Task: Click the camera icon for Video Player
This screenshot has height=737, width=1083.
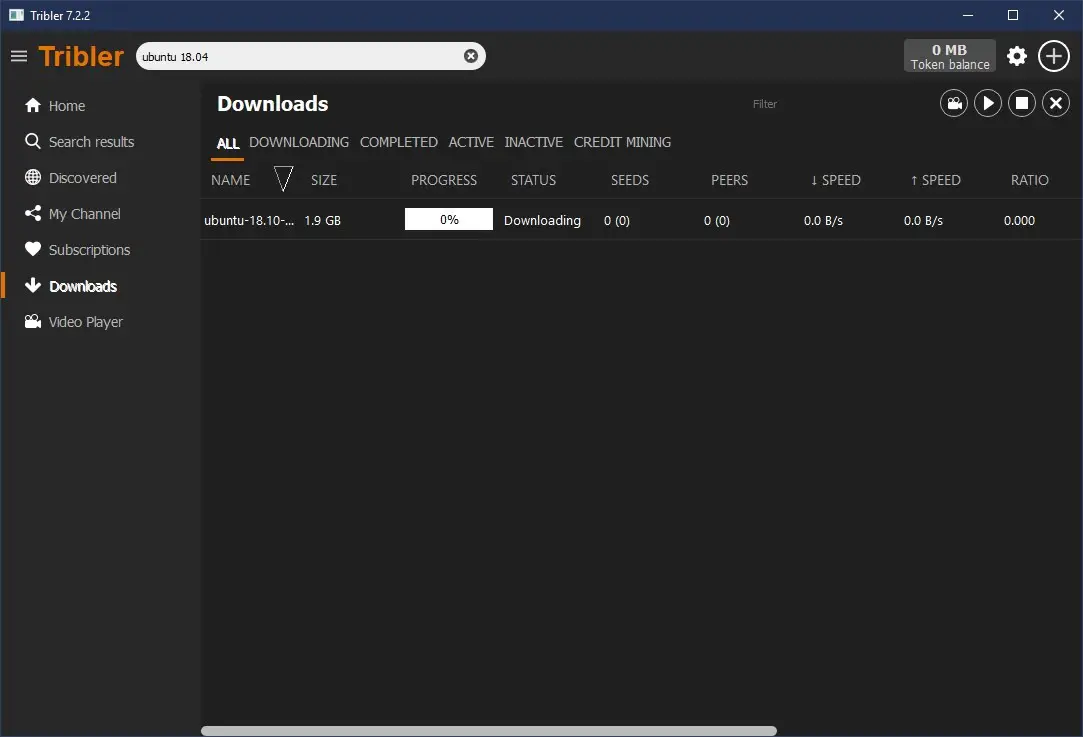Action: (x=32, y=321)
